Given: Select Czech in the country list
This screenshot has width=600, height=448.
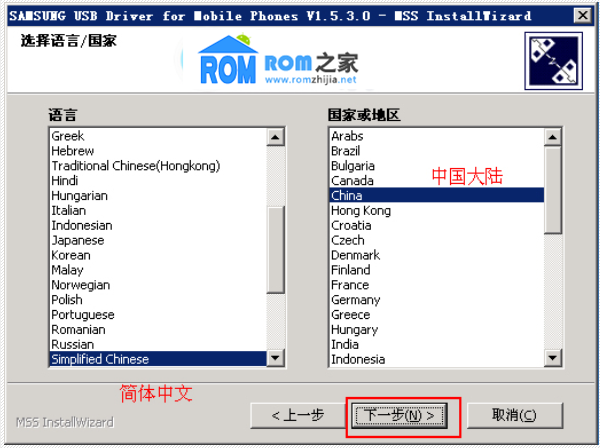Looking at the screenshot, I should click(x=437, y=240).
